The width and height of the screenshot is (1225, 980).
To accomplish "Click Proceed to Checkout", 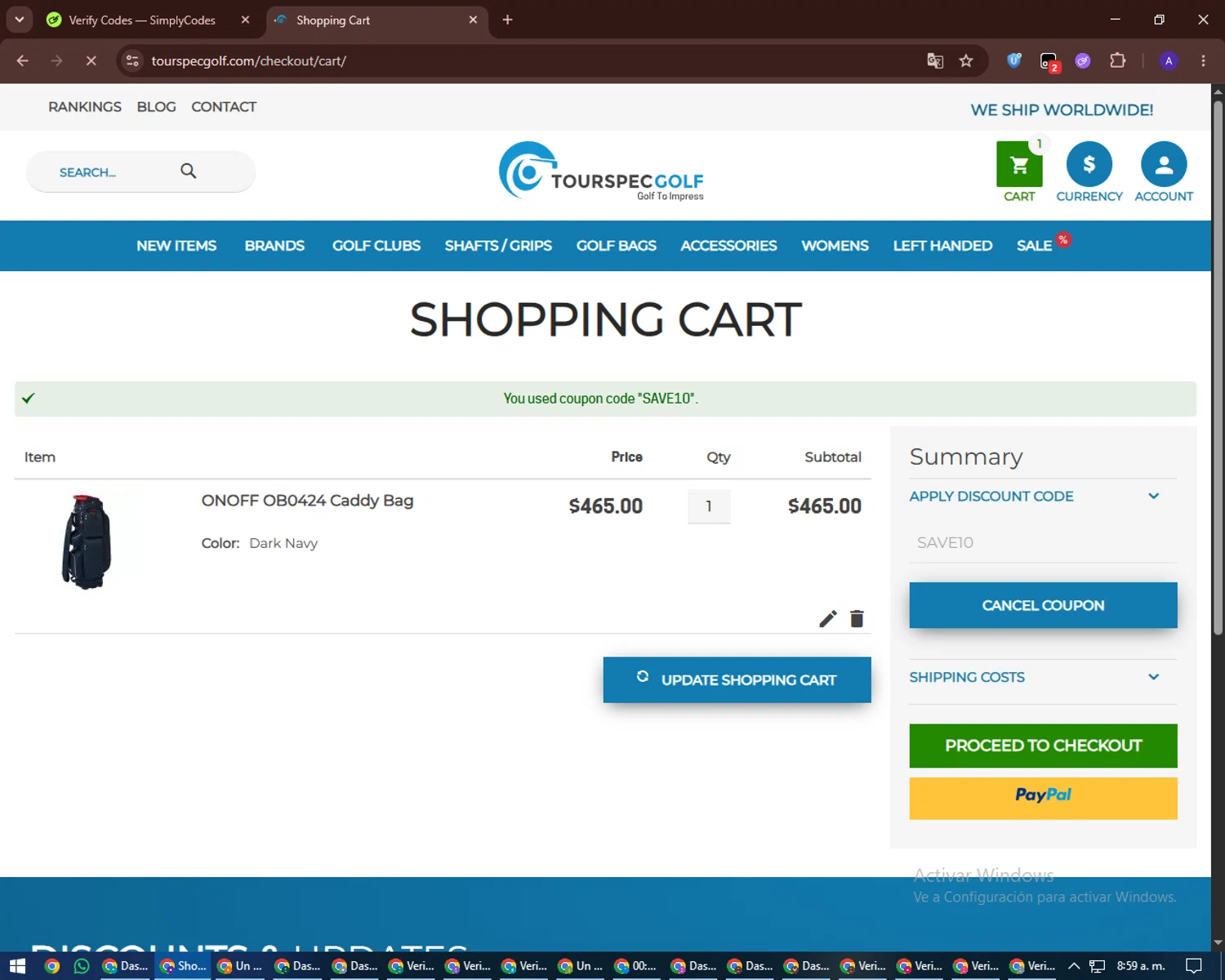I will click(1043, 746).
